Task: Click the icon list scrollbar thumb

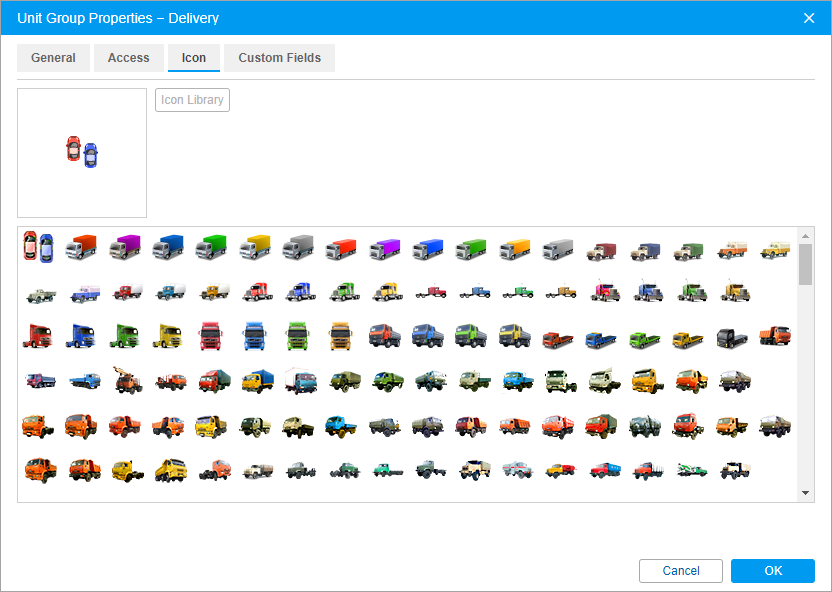Action: 805,264
